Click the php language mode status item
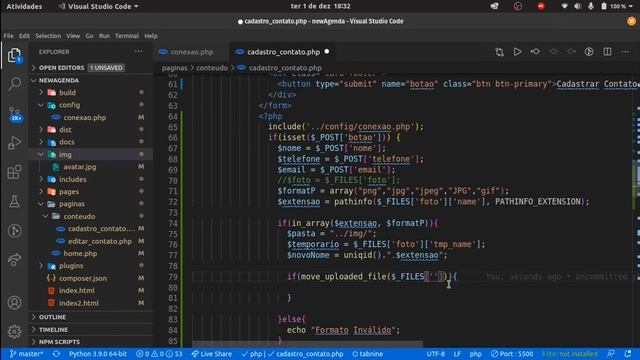 pos(475,354)
